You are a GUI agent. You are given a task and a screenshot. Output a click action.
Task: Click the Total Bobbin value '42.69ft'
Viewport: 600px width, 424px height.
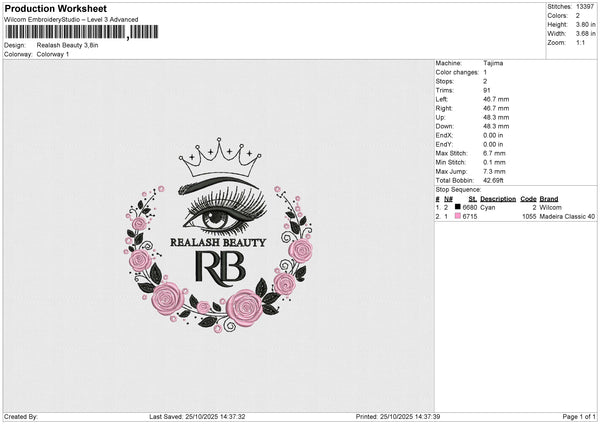coord(493,180)
